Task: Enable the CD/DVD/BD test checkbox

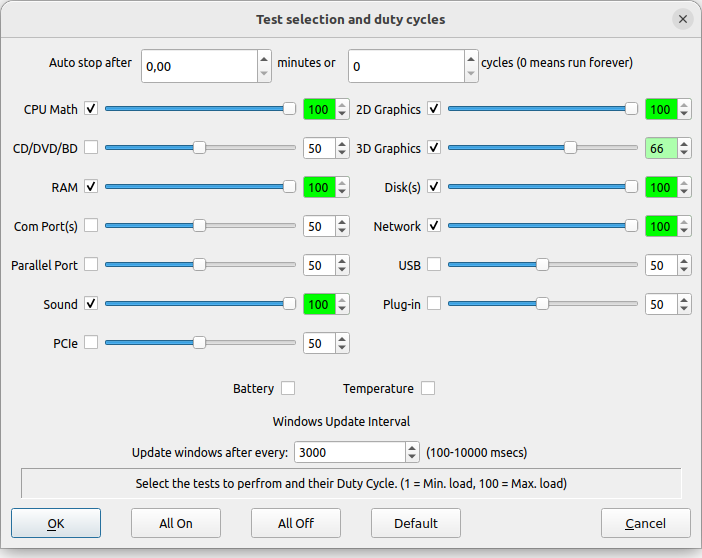Action: click(91, 148)
